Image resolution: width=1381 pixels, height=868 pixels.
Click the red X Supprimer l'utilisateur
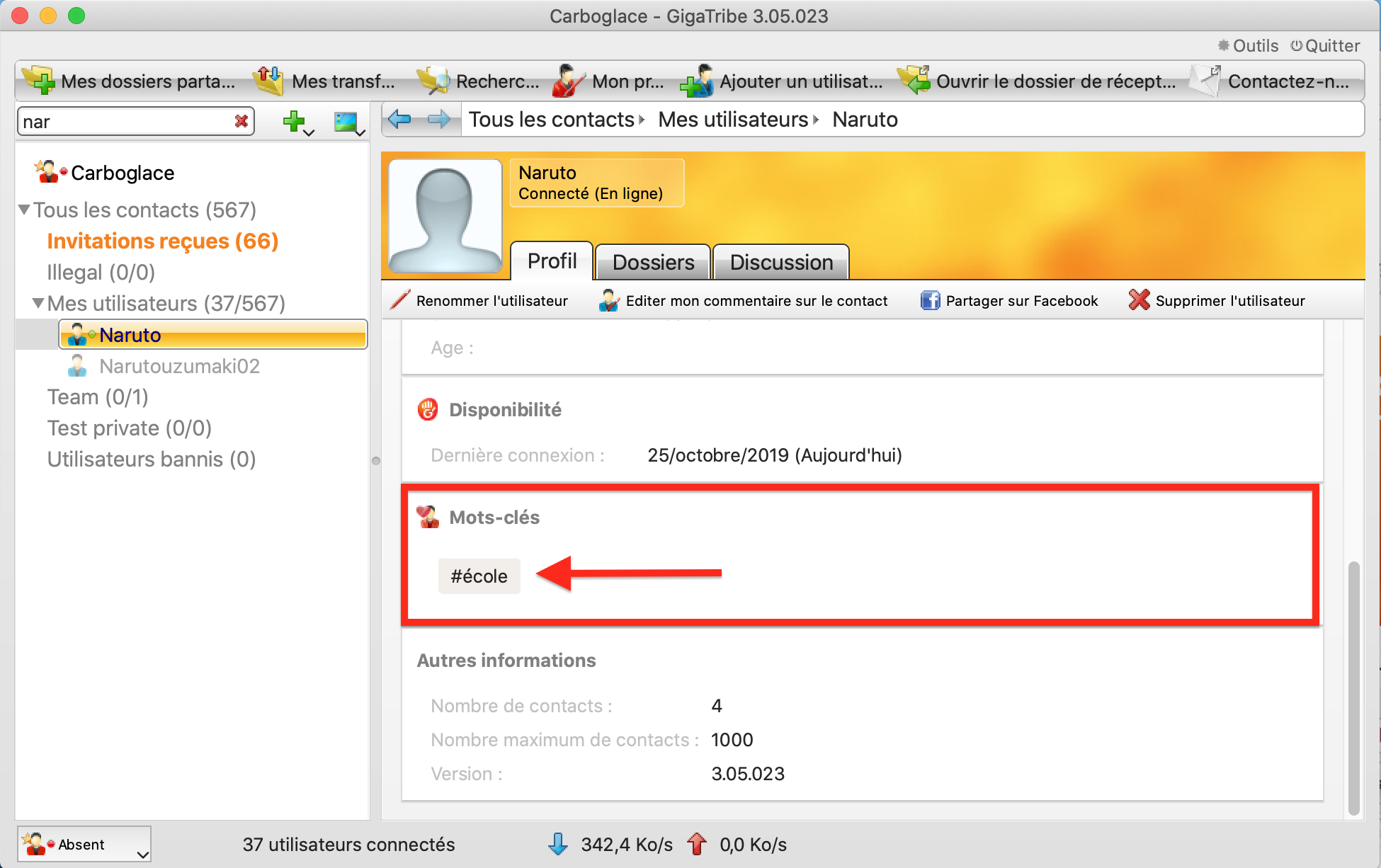(x=1139, y=300)
